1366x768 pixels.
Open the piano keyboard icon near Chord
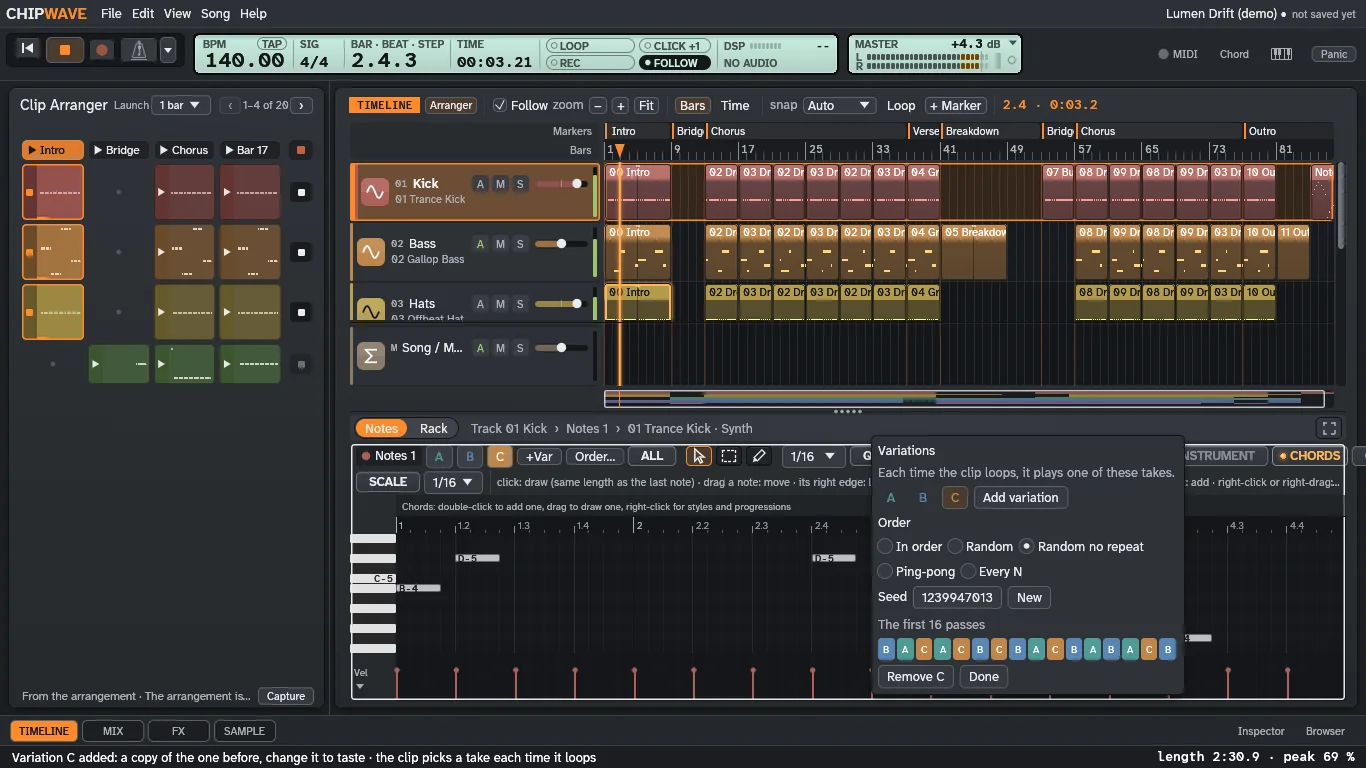[1281, 54]
